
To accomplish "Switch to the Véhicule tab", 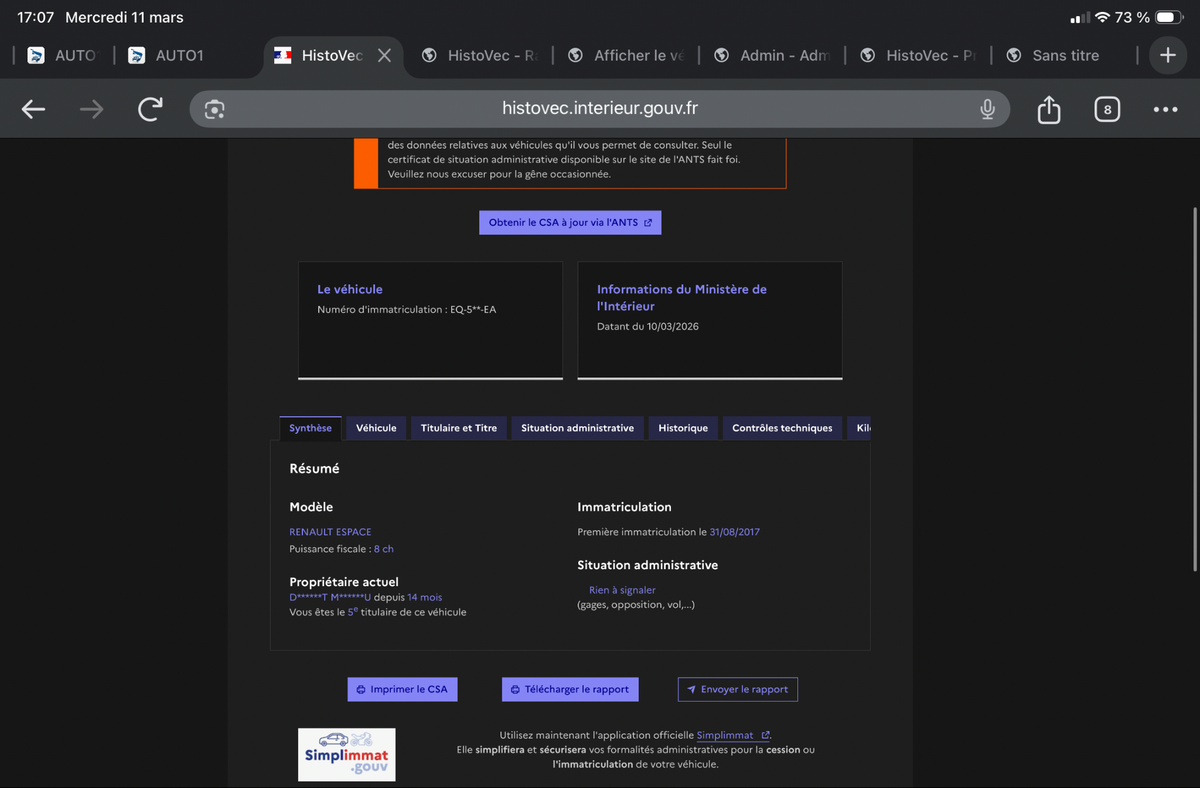I will click(x=376, y=427).
